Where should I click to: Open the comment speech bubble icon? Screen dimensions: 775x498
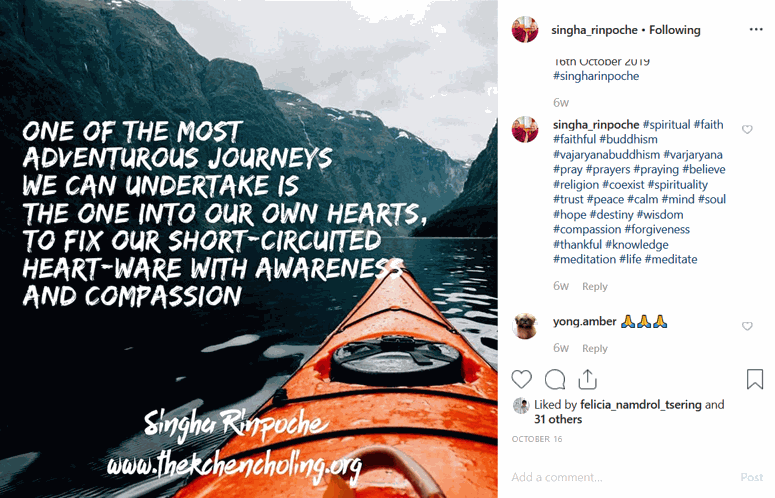pos(555,379)
